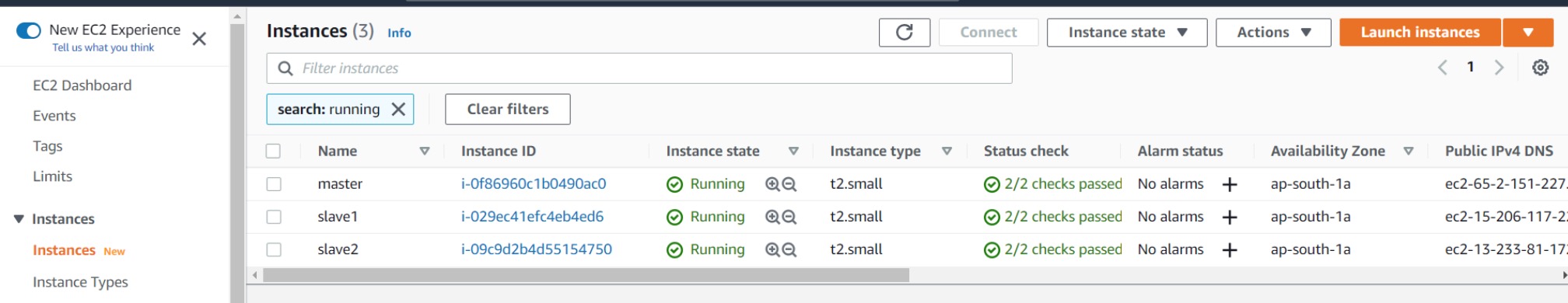Open EC2 Dashboard in sidebar
Viewport: 1568px width, 303px height.
tap(82, 85)
